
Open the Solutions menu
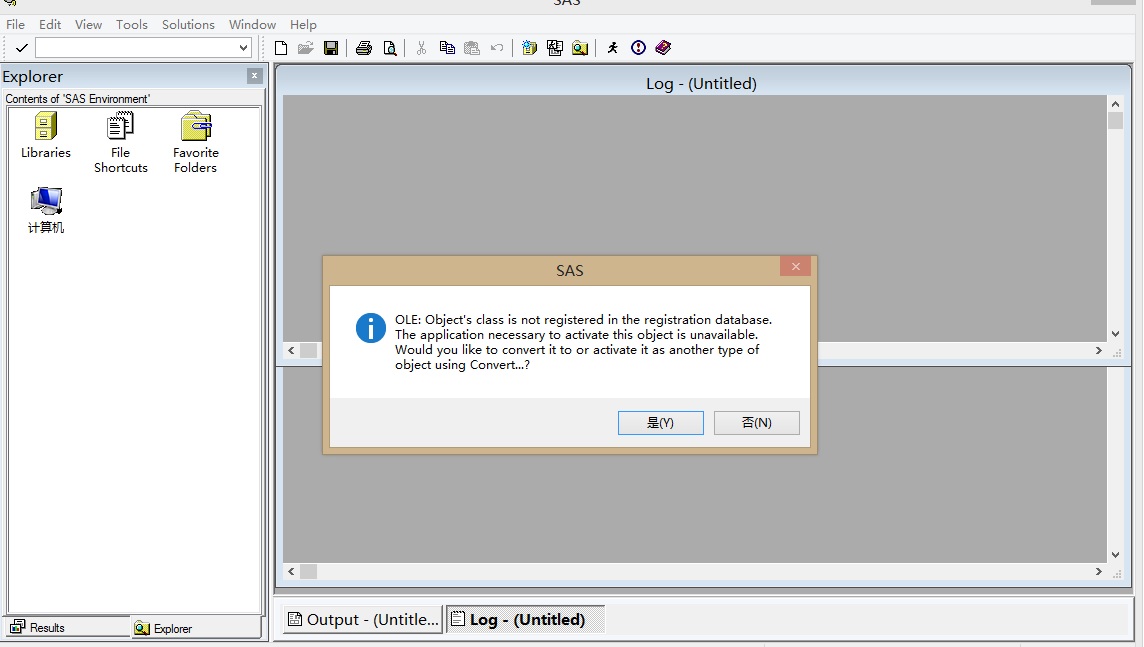pyautogui.click(x=188, y=25)
